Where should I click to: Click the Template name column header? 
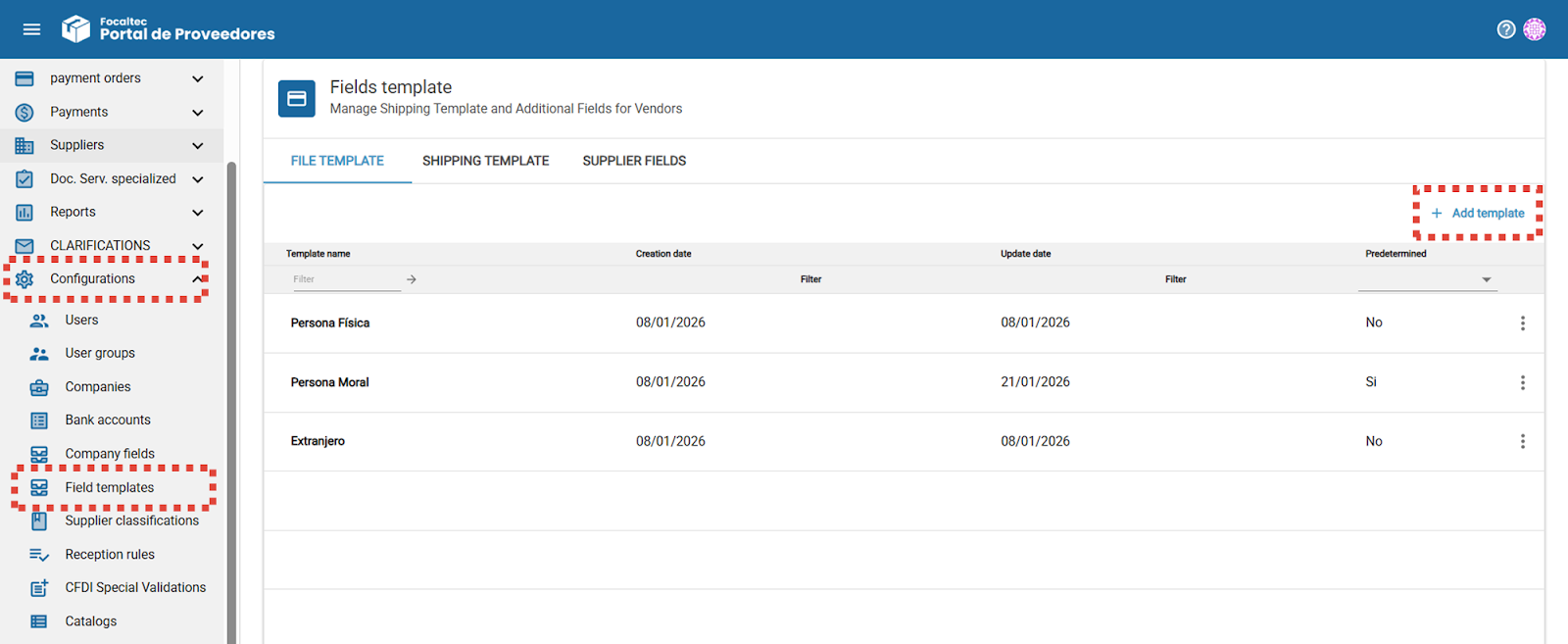coord(318,254)
